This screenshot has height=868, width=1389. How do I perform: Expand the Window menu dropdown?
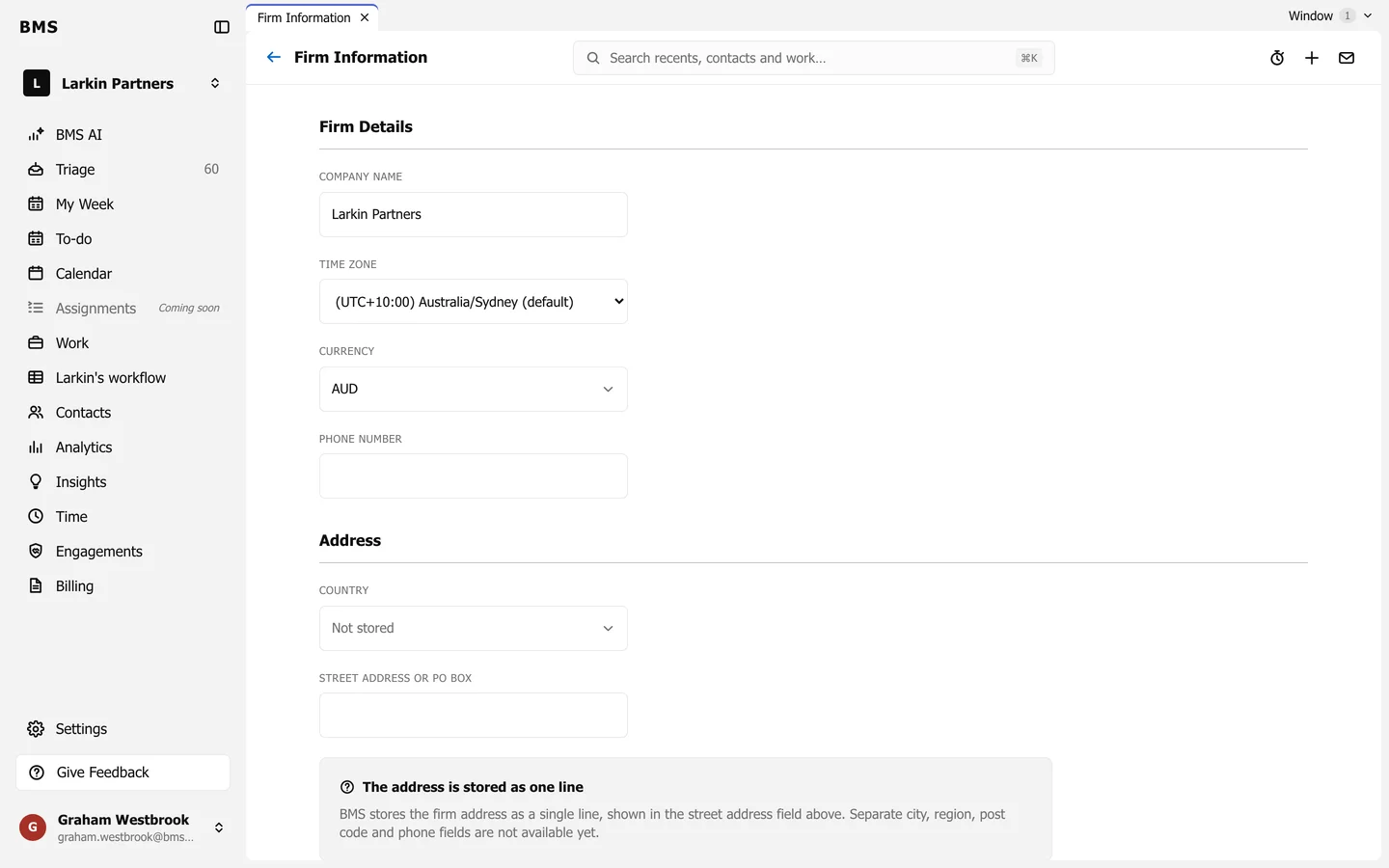click(1329, 15)
